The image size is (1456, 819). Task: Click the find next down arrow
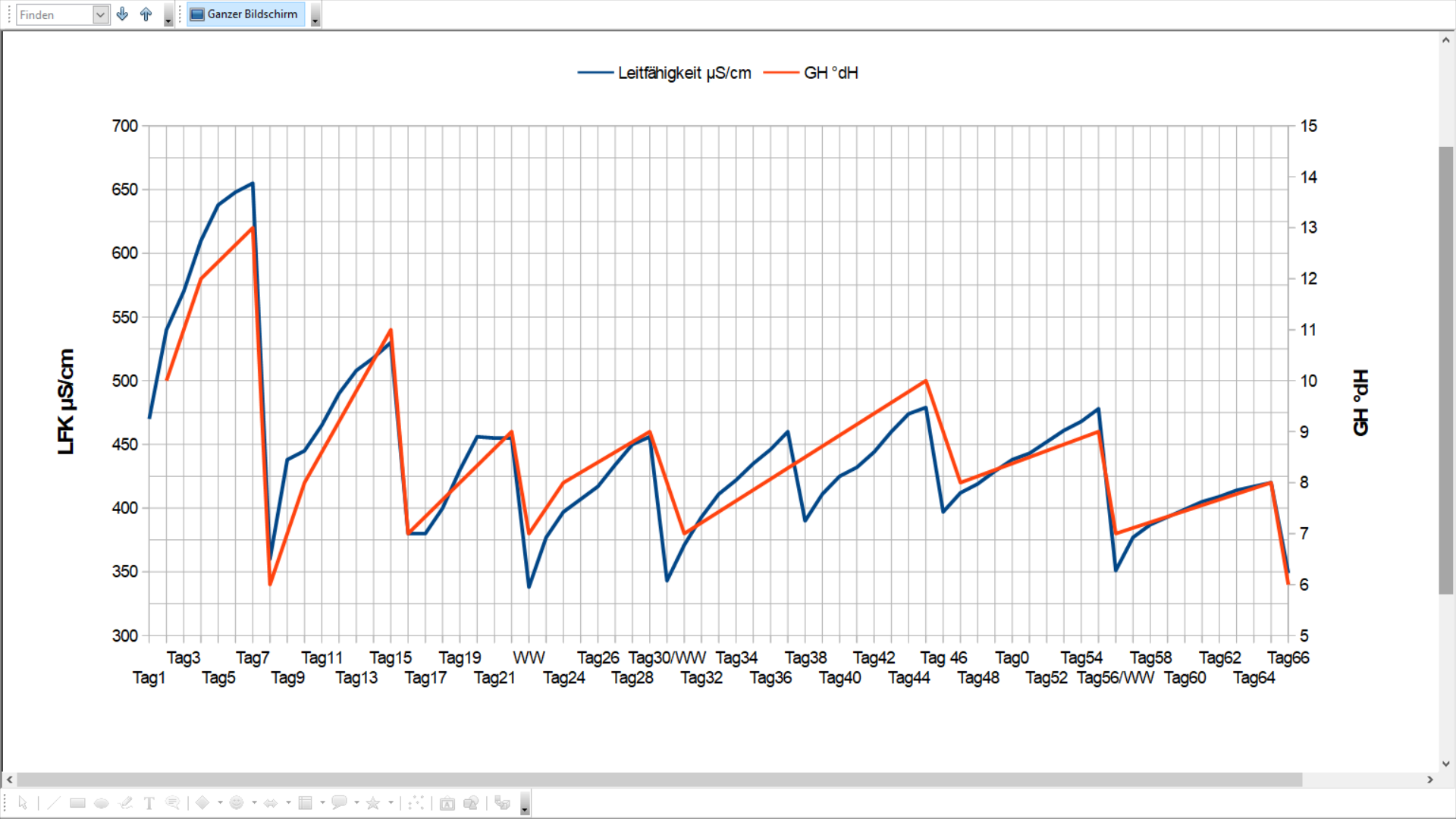122,14
